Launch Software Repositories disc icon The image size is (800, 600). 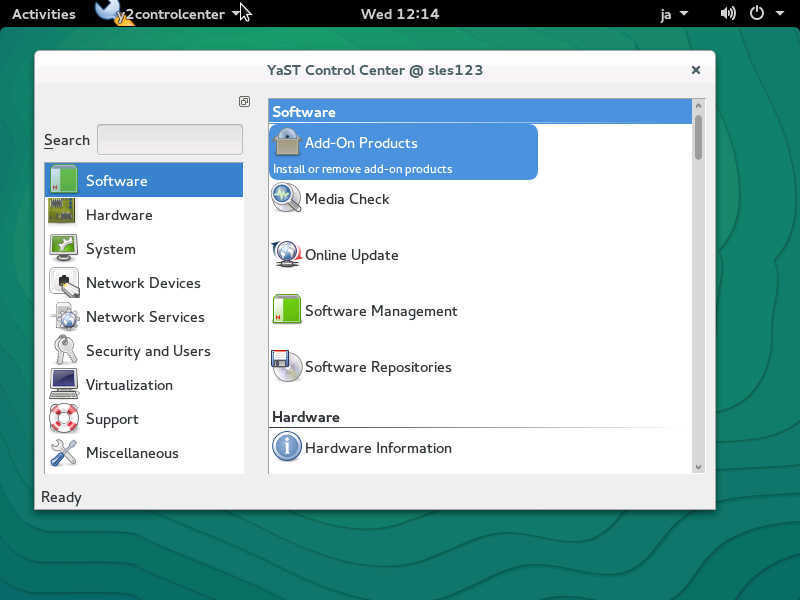click(x=286, y=366)
